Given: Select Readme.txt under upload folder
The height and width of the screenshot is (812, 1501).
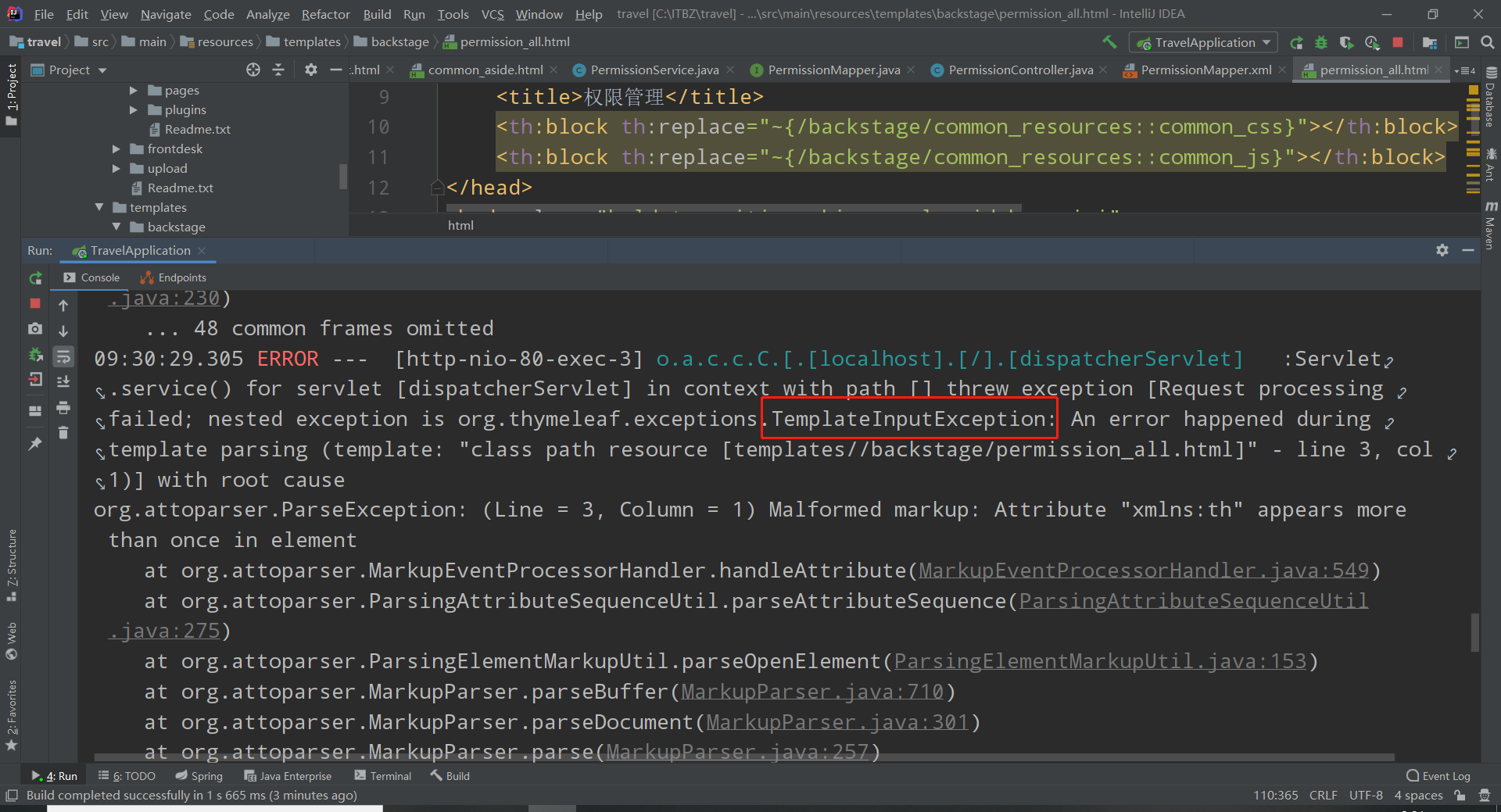Looking at the screenshot, I should click(180, 188).
